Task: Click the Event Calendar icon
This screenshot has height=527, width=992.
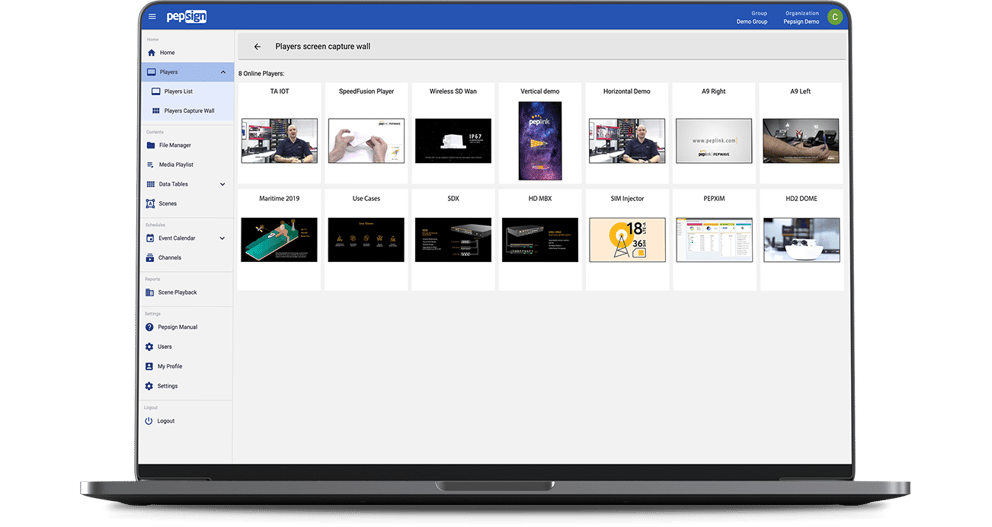Action: click(x=150, y=239)
